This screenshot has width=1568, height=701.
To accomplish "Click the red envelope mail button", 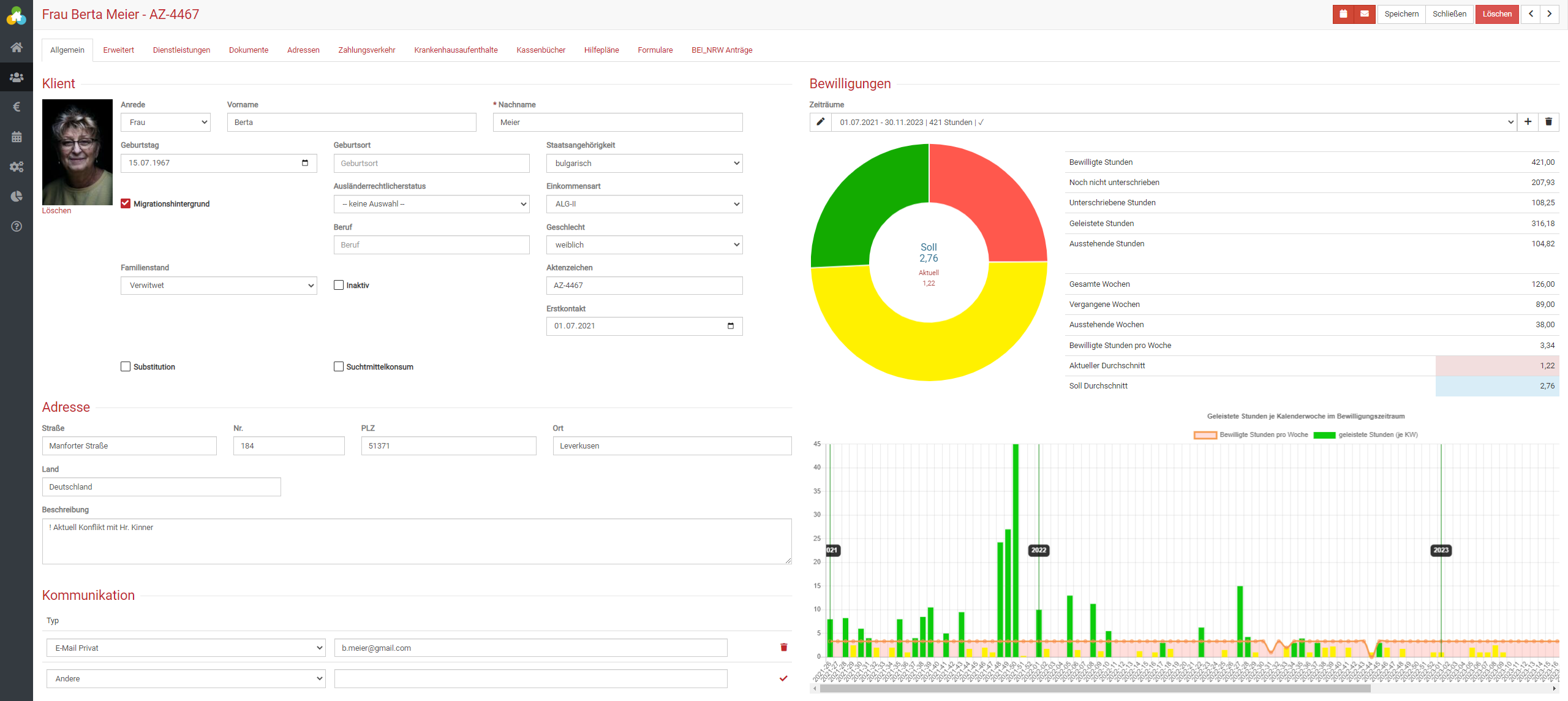I will point(1365,14).
